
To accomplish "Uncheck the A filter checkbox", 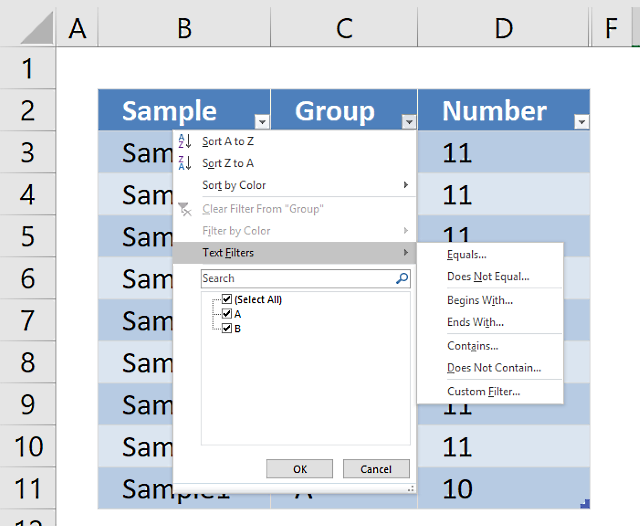I will click(x=227, y=314).
